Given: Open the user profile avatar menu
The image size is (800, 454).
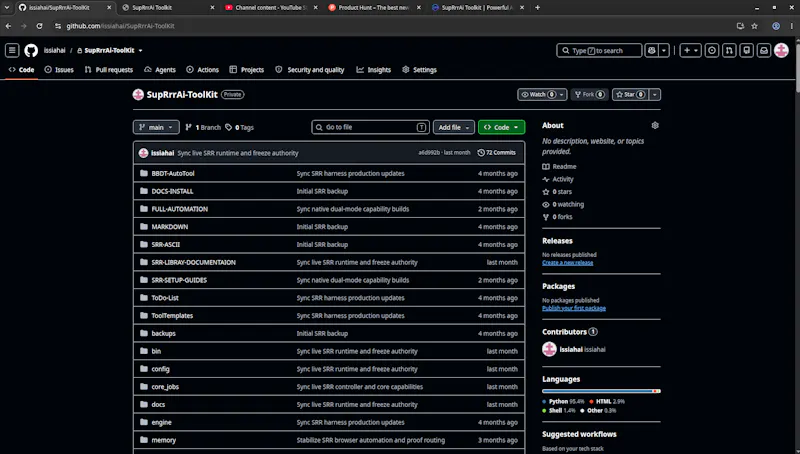Looking at the screenshot, I should 781,50.
